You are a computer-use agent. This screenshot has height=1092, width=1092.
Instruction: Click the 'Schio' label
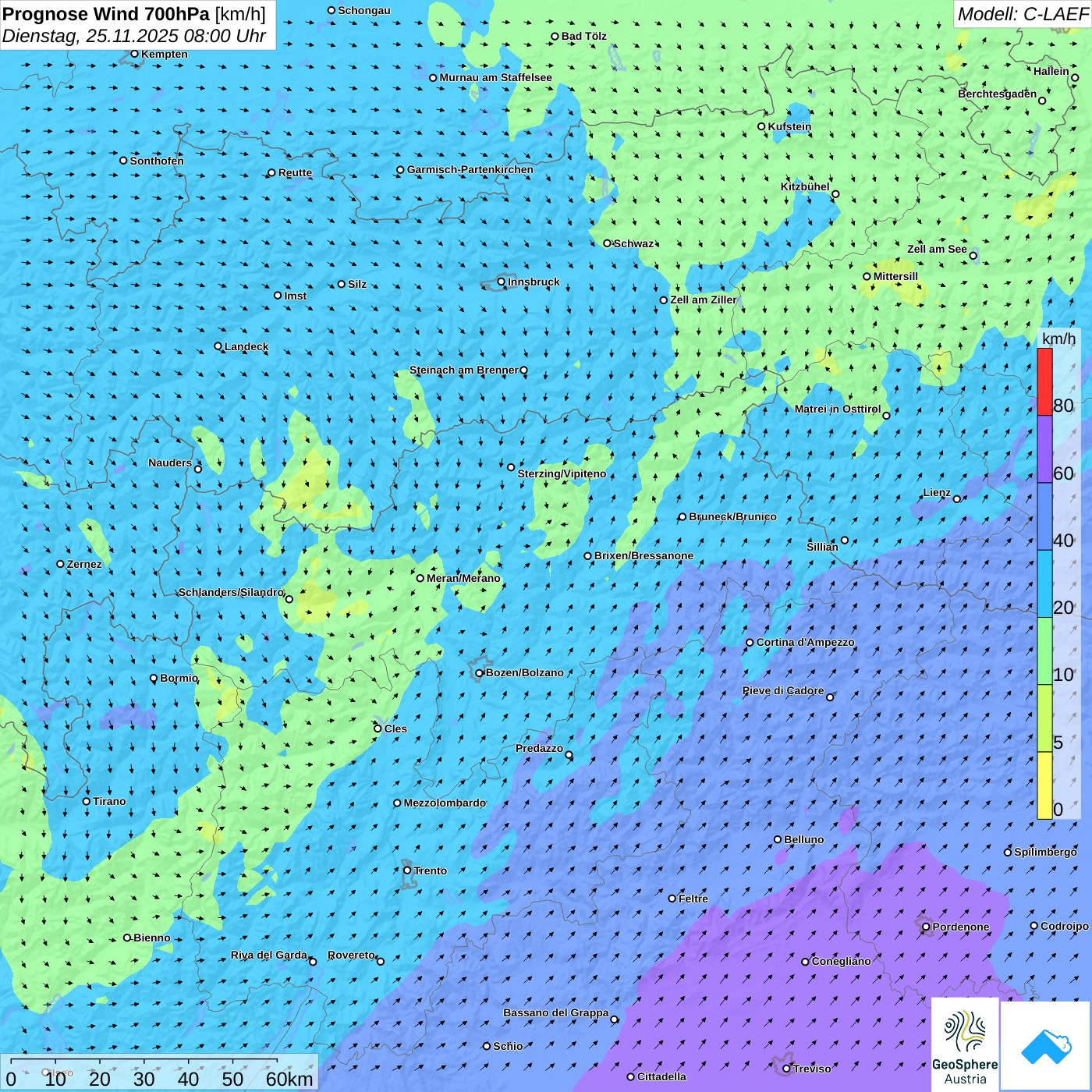tap(508, 1046)
